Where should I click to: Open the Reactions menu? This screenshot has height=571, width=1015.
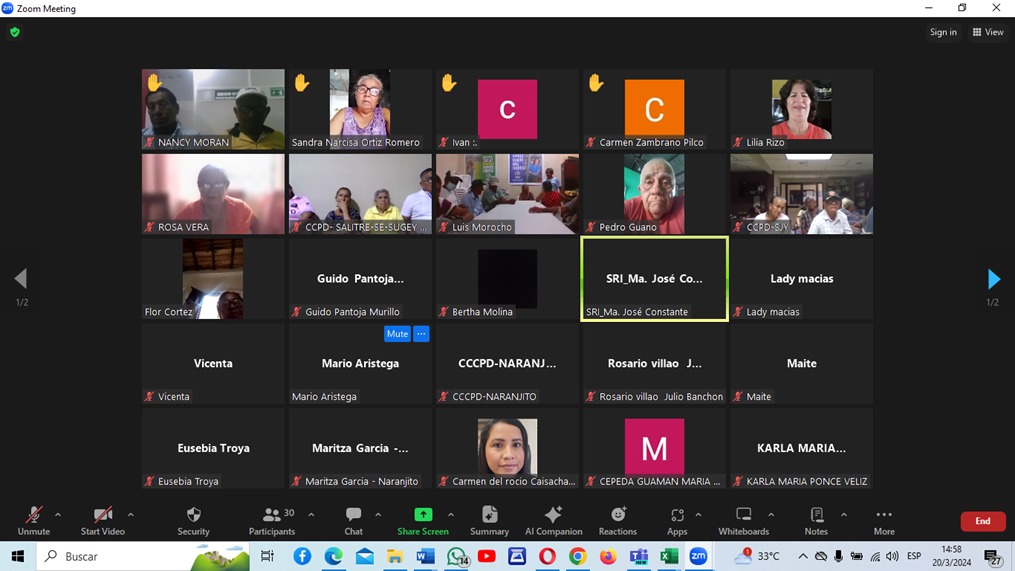coord(617,515)
